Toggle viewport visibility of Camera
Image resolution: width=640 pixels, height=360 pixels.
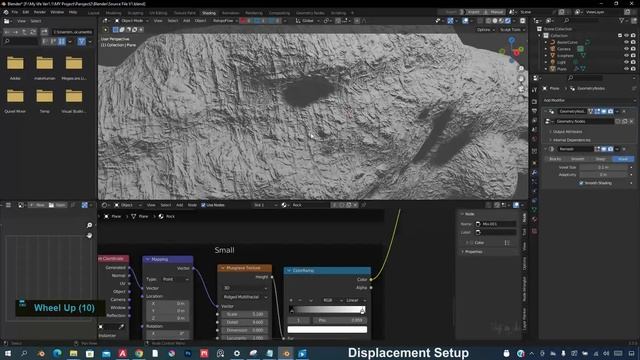626,49
